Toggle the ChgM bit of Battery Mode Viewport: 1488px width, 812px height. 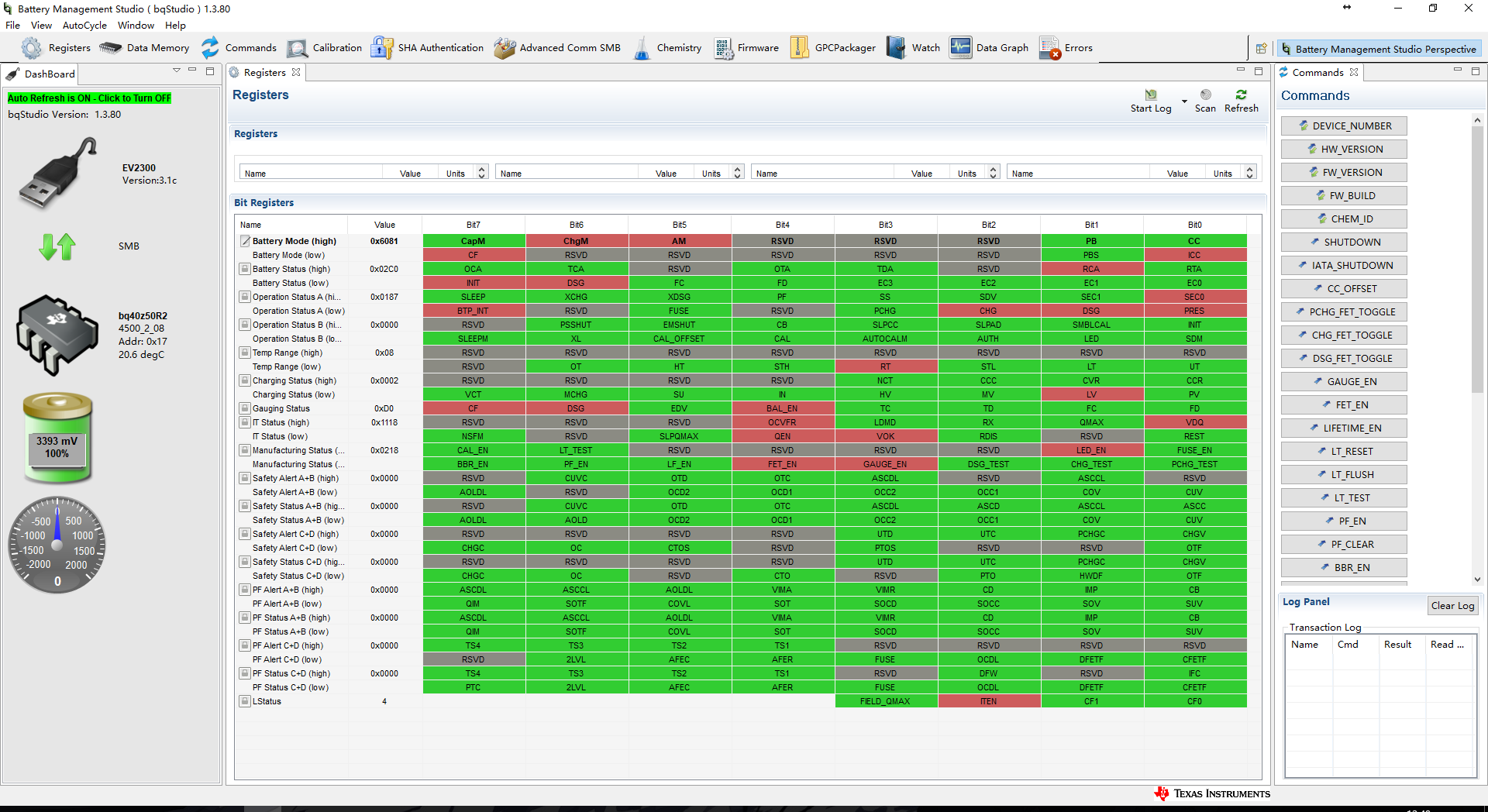[x=577, y=241]
